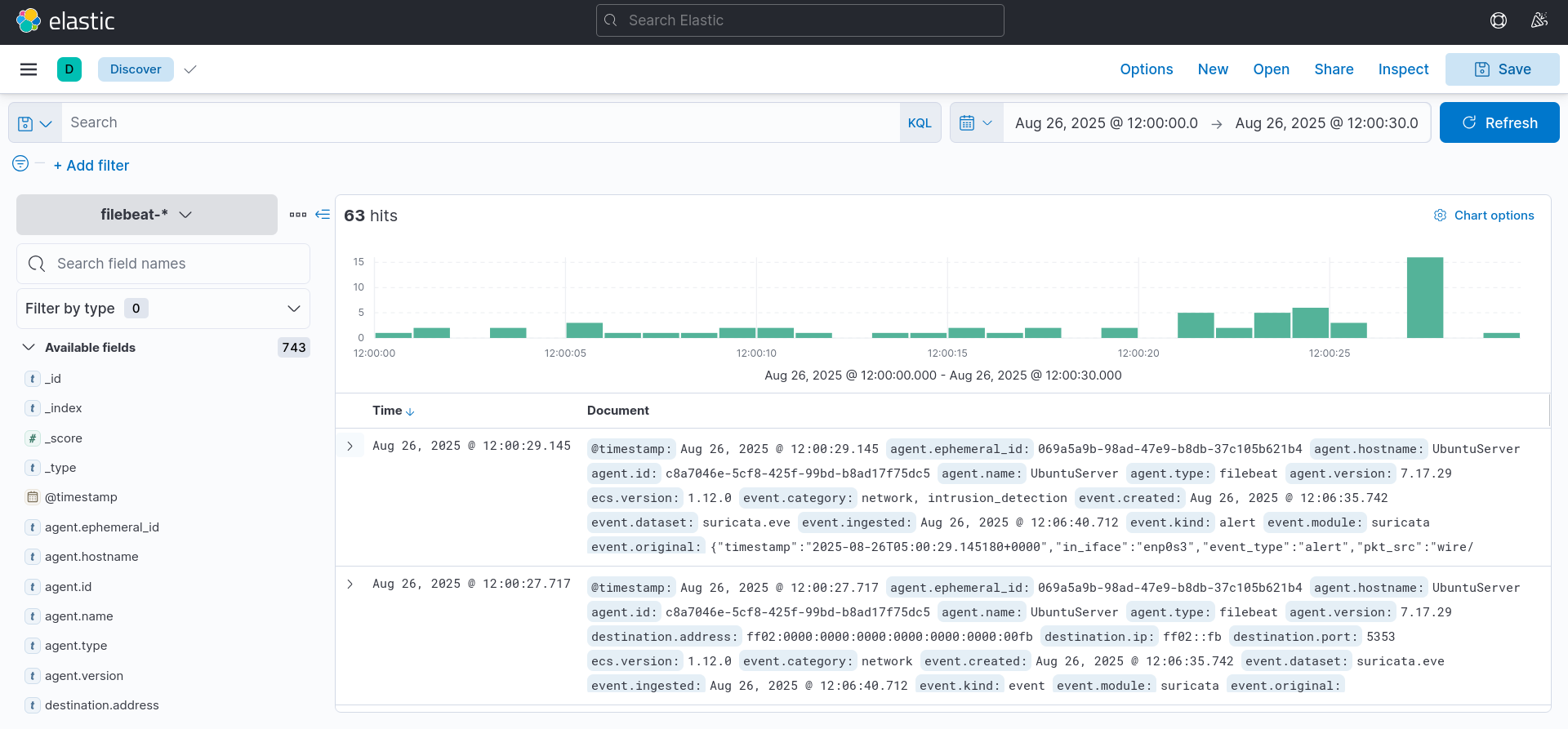Click the Refresh button

tap(1499, 123)
